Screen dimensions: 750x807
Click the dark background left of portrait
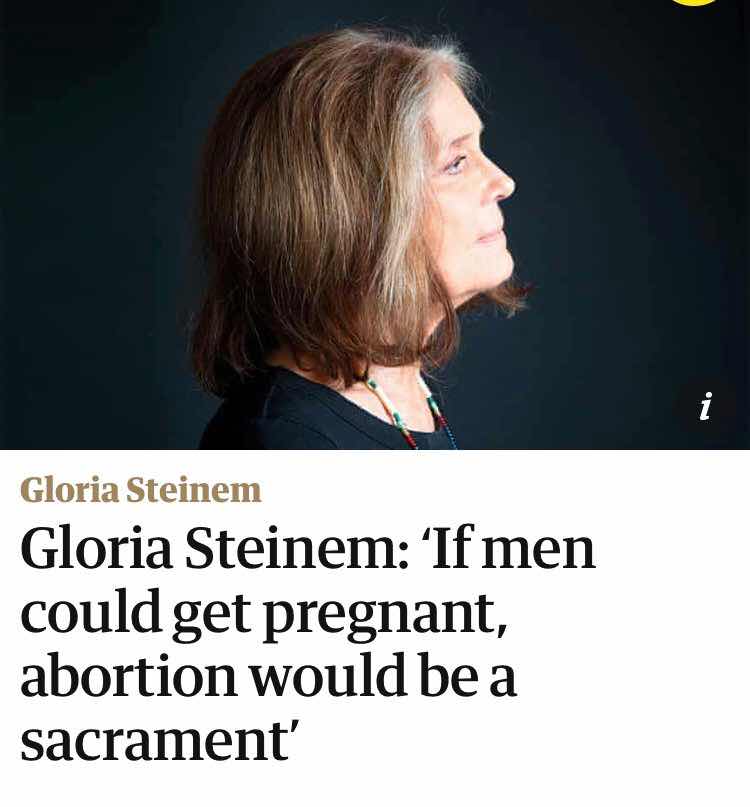93,221
